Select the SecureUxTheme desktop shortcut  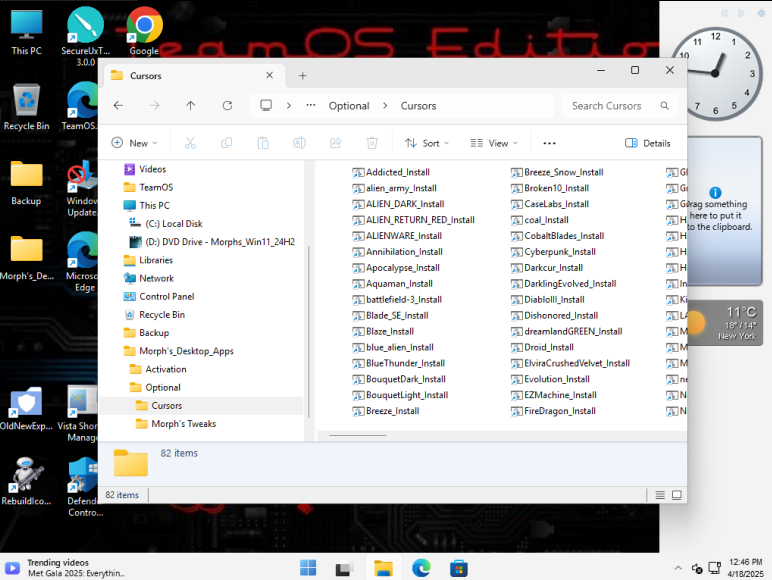[85, 36]
